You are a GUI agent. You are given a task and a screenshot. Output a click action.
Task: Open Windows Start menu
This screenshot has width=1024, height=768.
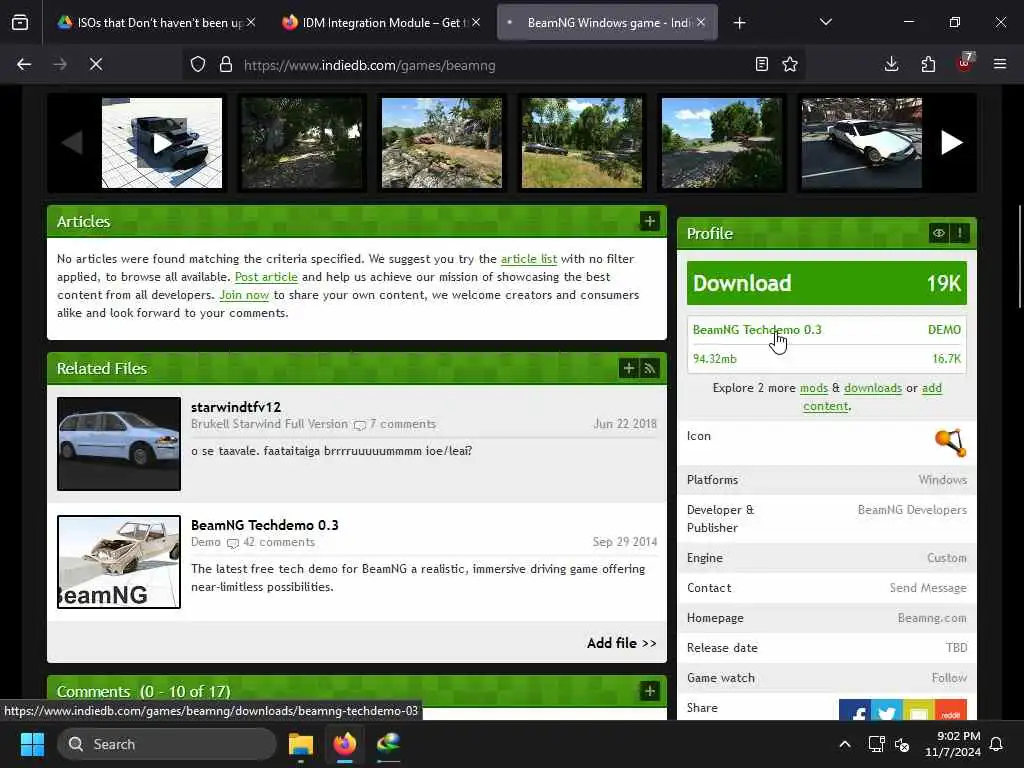(32, 744)
